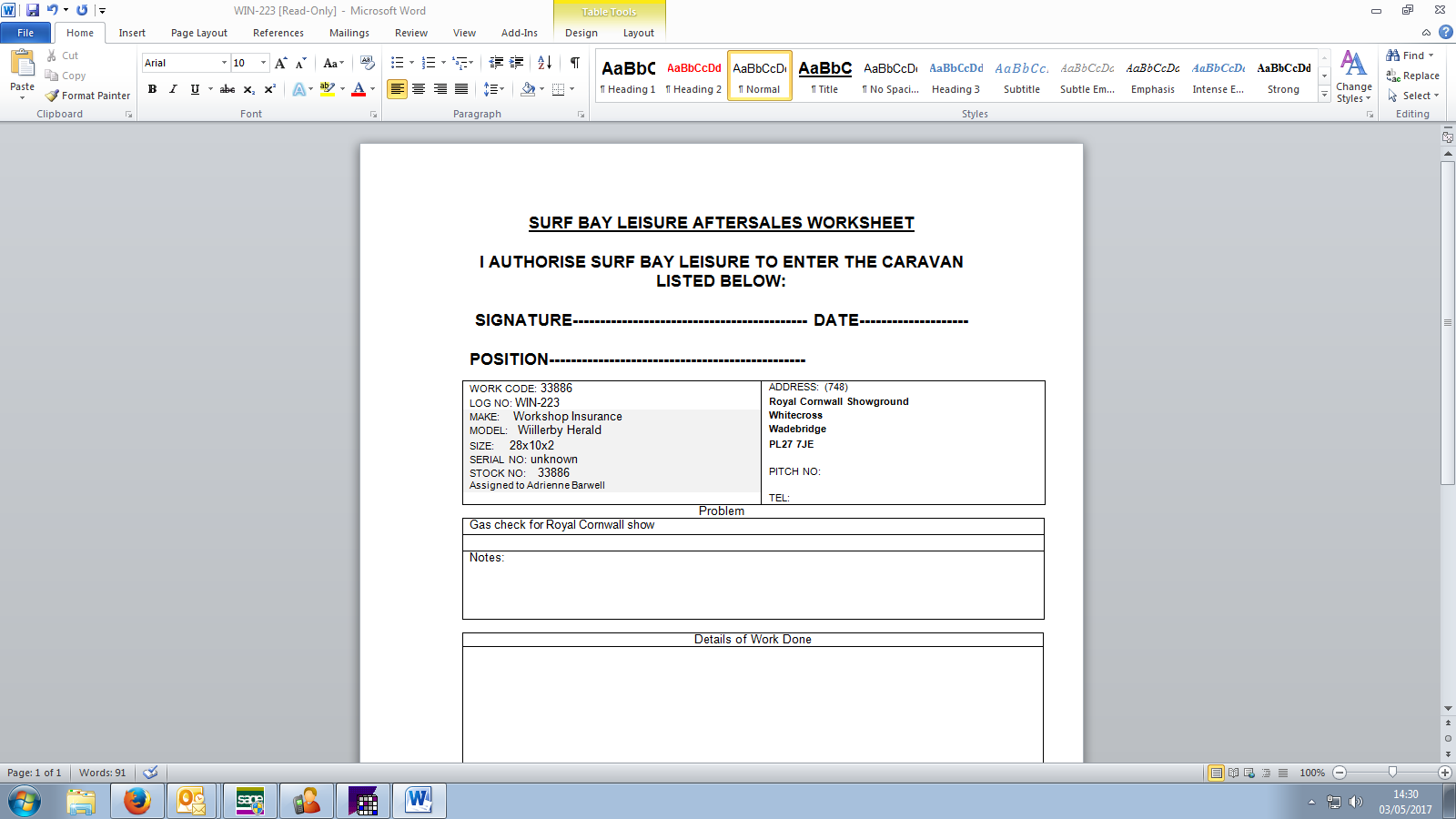Viewport: 1456px width, 819px height.
Task: Click the Cut scissors icon
Action: pos(52,56)
